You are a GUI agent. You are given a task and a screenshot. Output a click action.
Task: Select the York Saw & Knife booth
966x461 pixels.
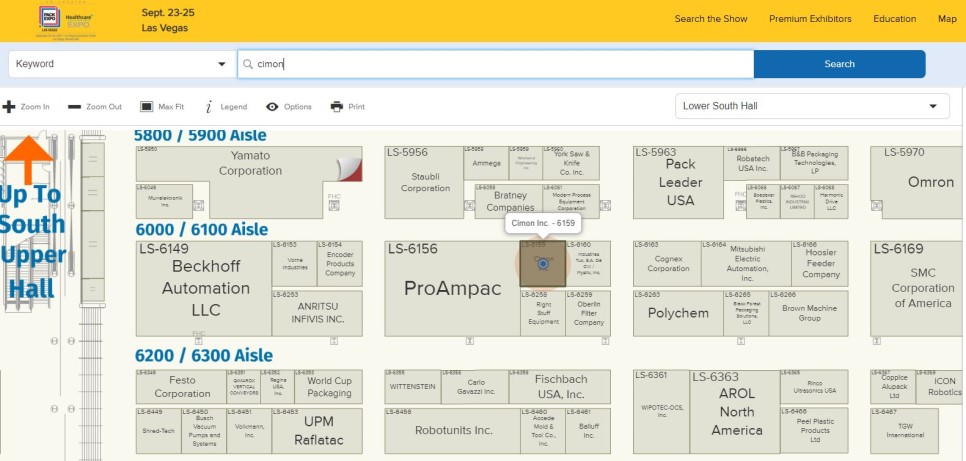[x=571, y=163]
